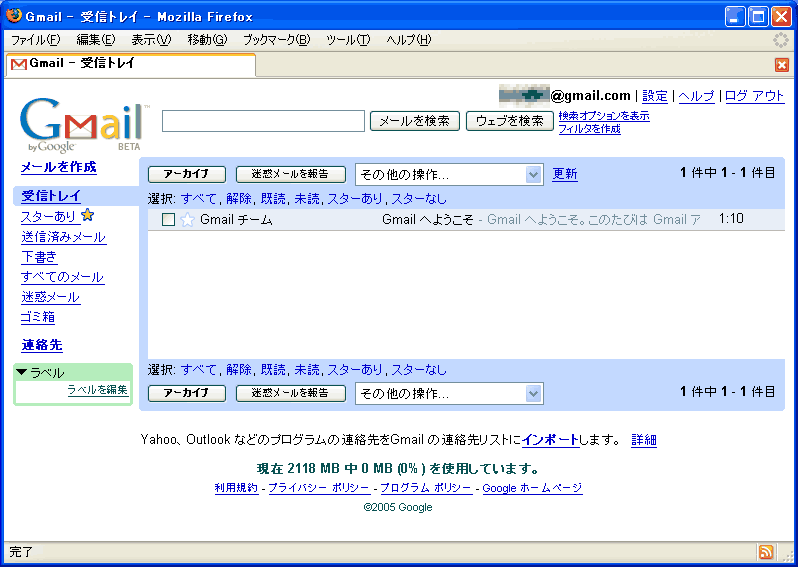Click the Gmail logo
This screenshot has width=798, height=567.
(83, 125)
